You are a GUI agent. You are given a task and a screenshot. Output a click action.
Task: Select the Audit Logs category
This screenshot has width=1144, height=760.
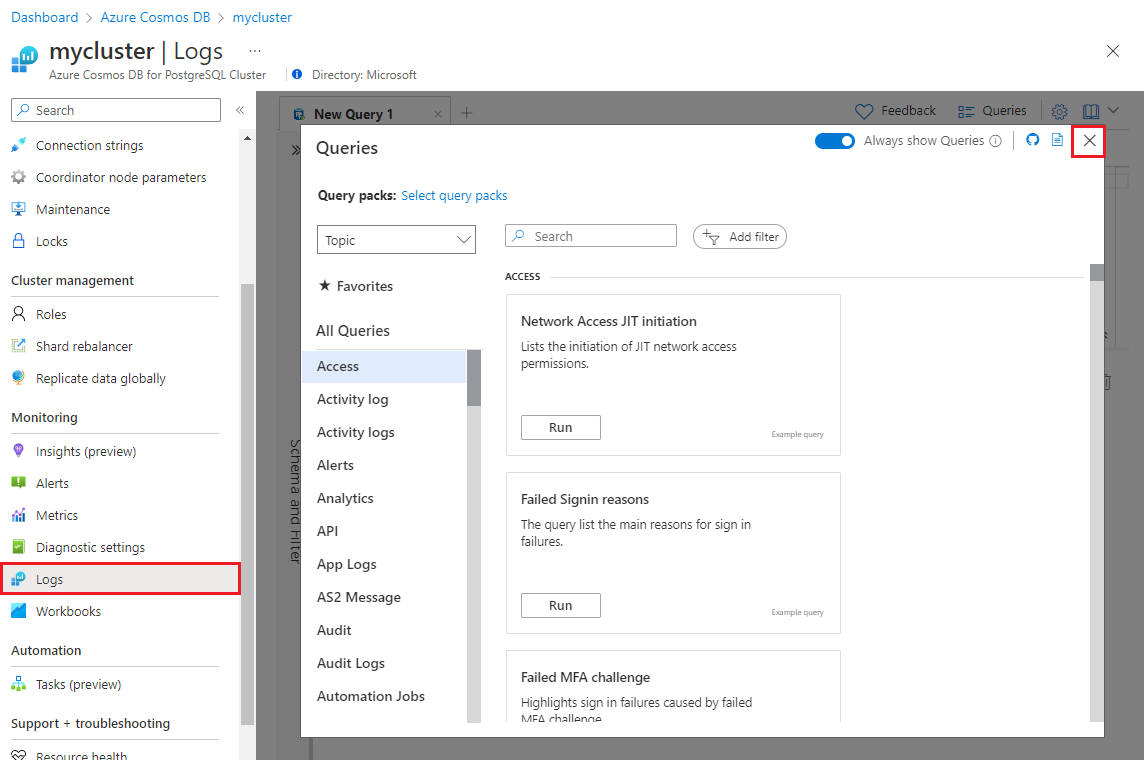(349, 662)
